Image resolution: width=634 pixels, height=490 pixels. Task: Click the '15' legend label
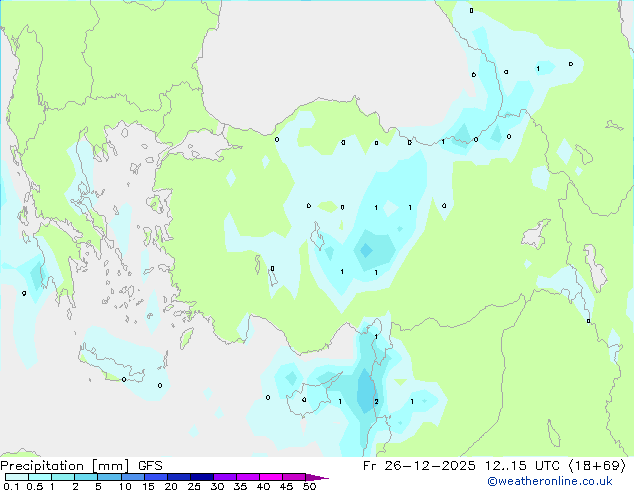pos(148,486)
